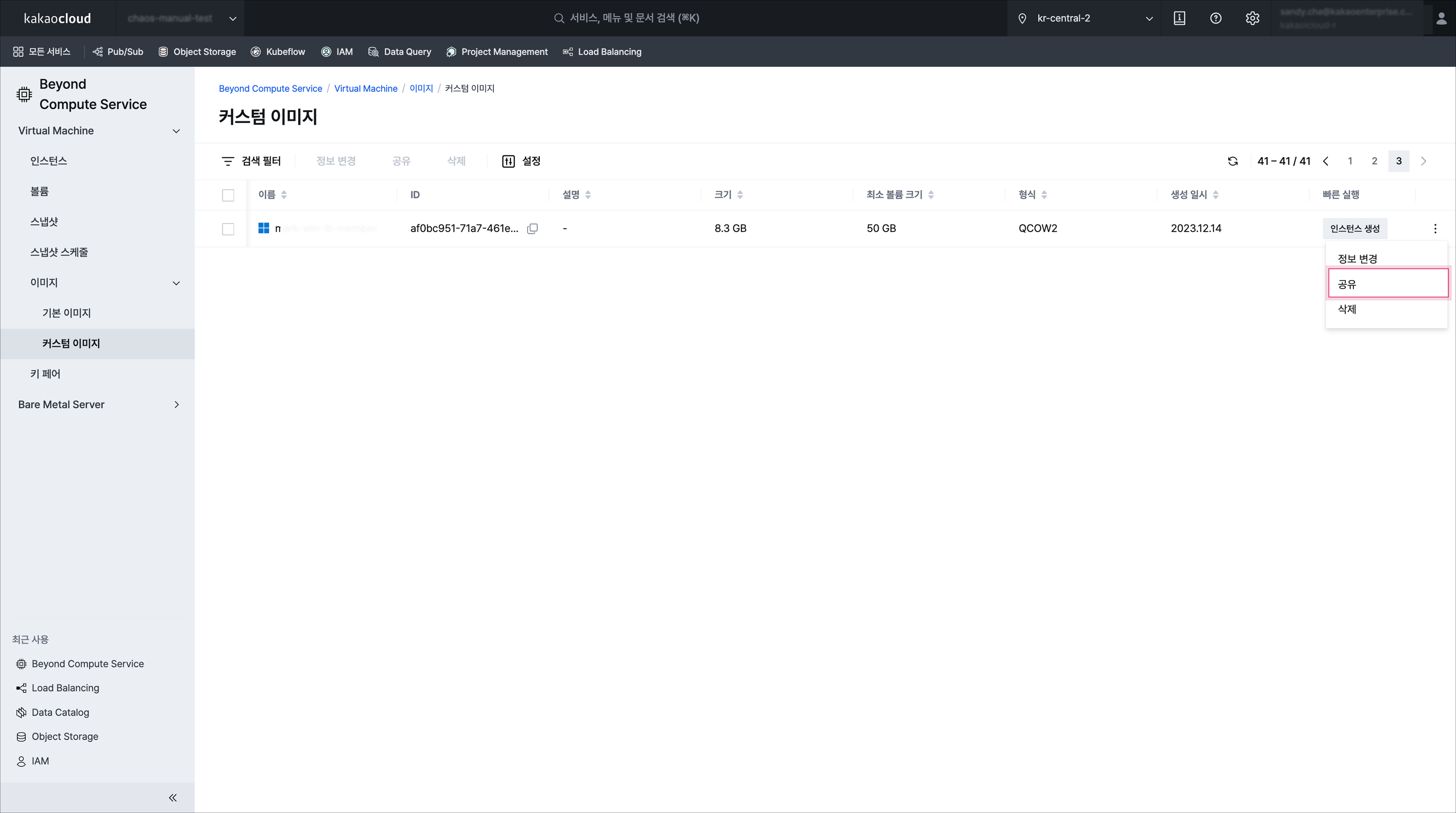Copy the image ID to clipboard
The width and height of the screenshot is (1456, 813).
point(532,228)
